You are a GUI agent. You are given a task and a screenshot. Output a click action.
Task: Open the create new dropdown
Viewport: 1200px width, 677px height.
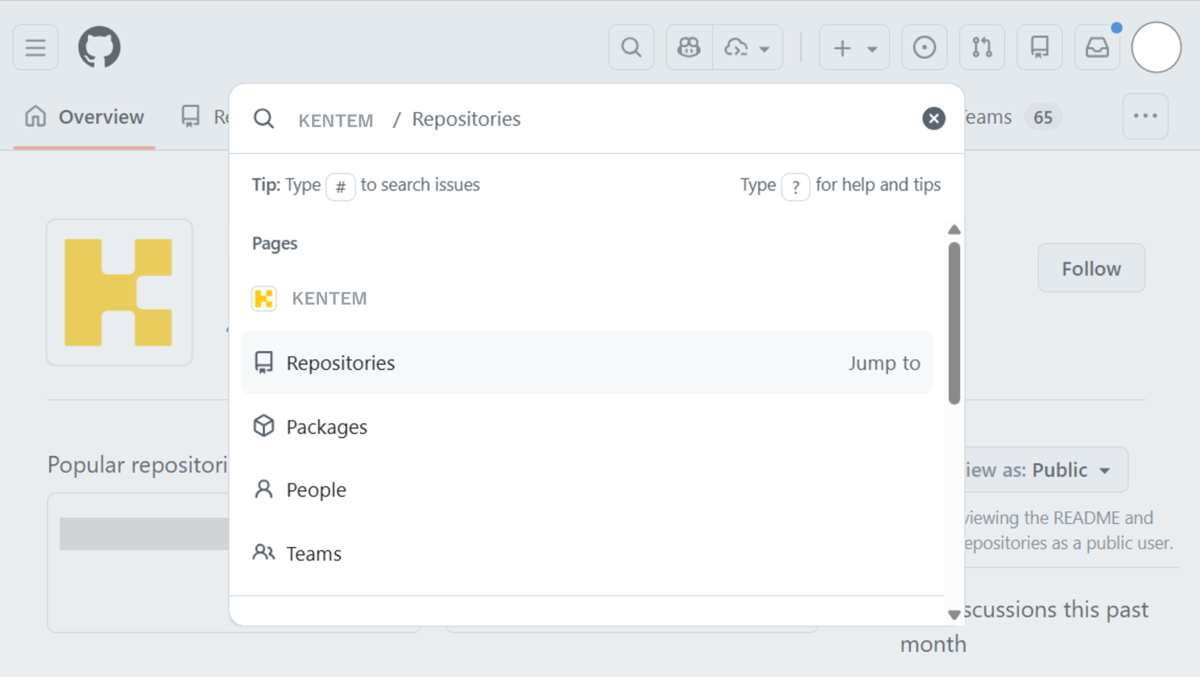pos(854,46)
